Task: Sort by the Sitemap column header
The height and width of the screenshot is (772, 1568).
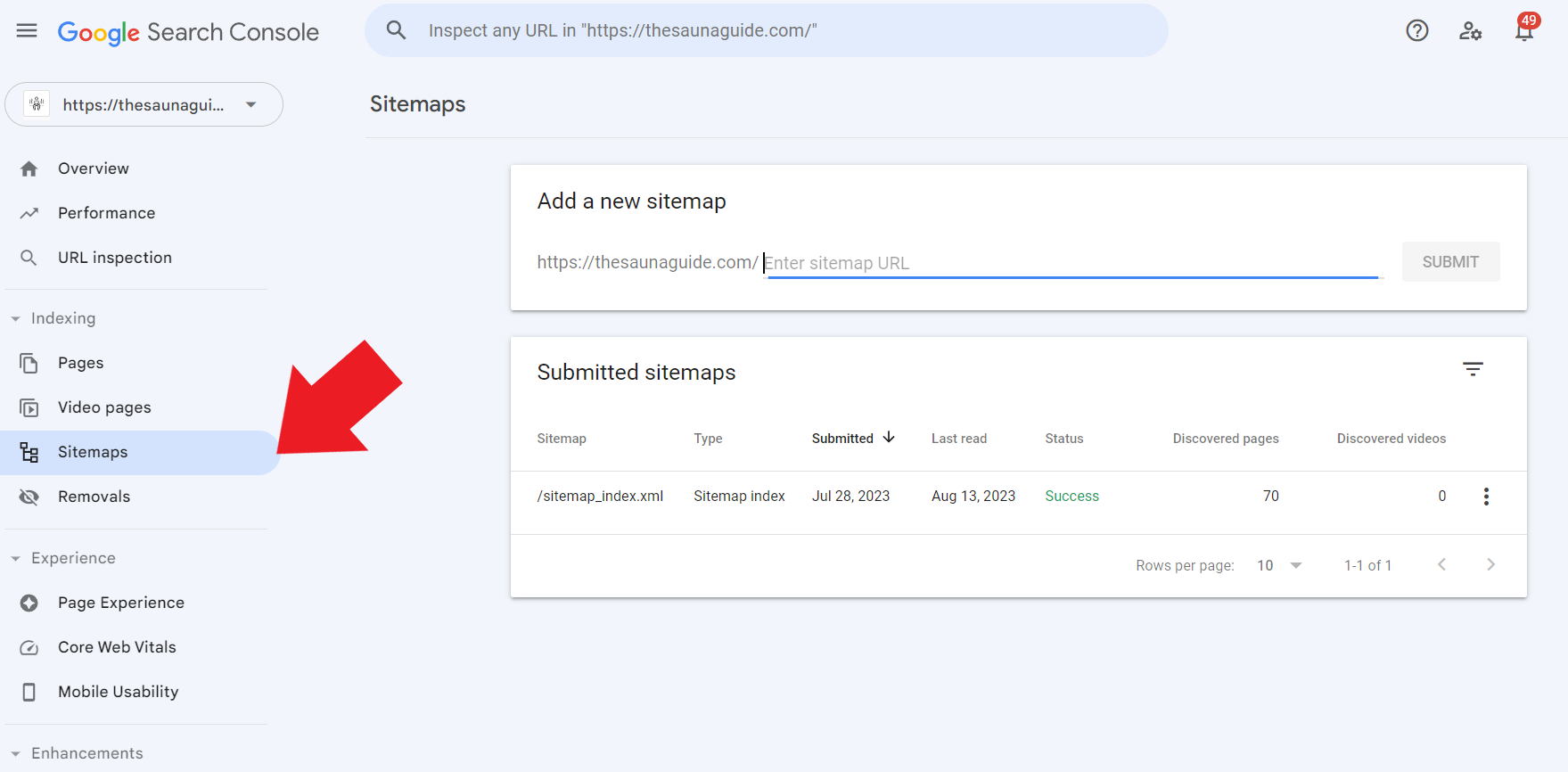Action: click(x=562, y=439)
